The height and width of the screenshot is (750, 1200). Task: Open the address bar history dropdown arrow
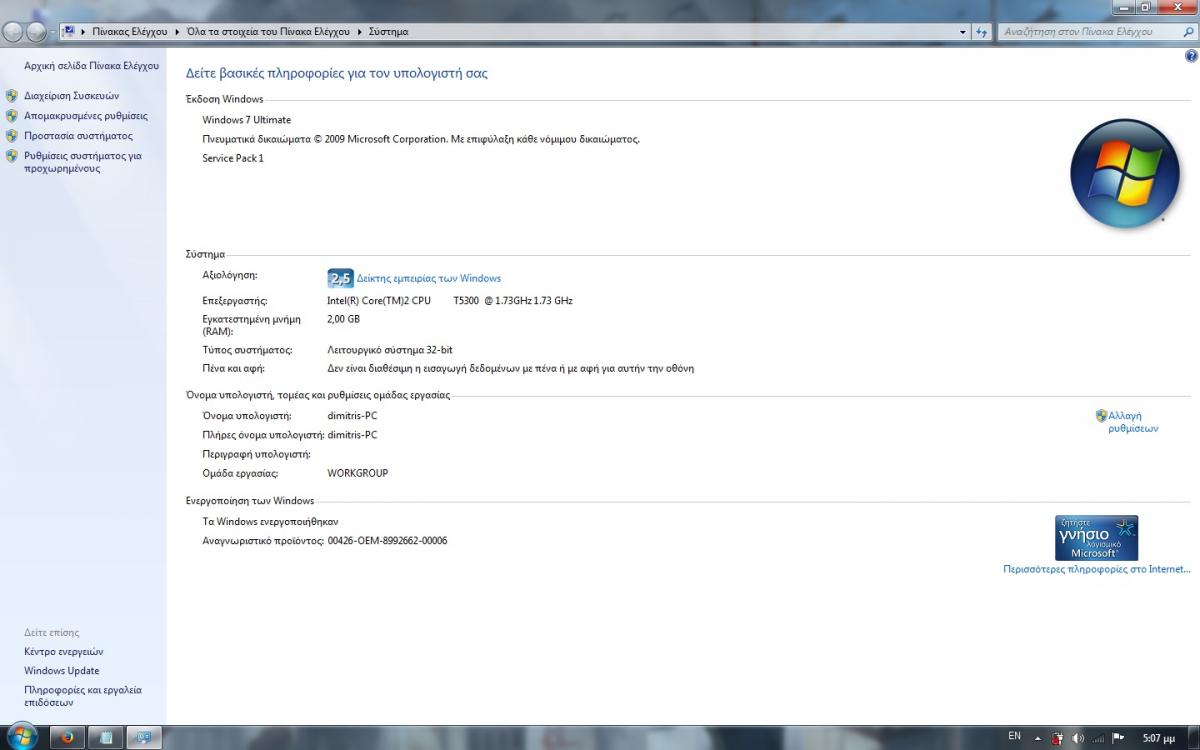pyautogui.click(x=963, y=32)
